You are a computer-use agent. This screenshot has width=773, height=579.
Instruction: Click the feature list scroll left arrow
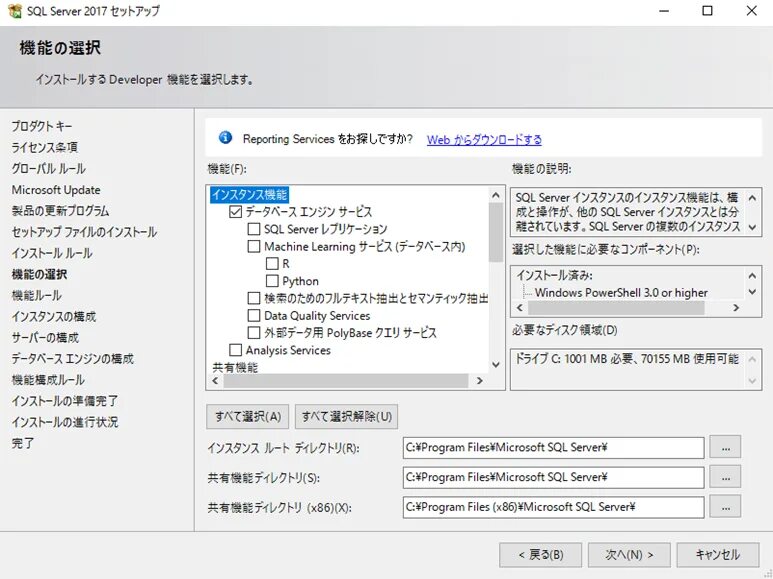tap(215, 381)
